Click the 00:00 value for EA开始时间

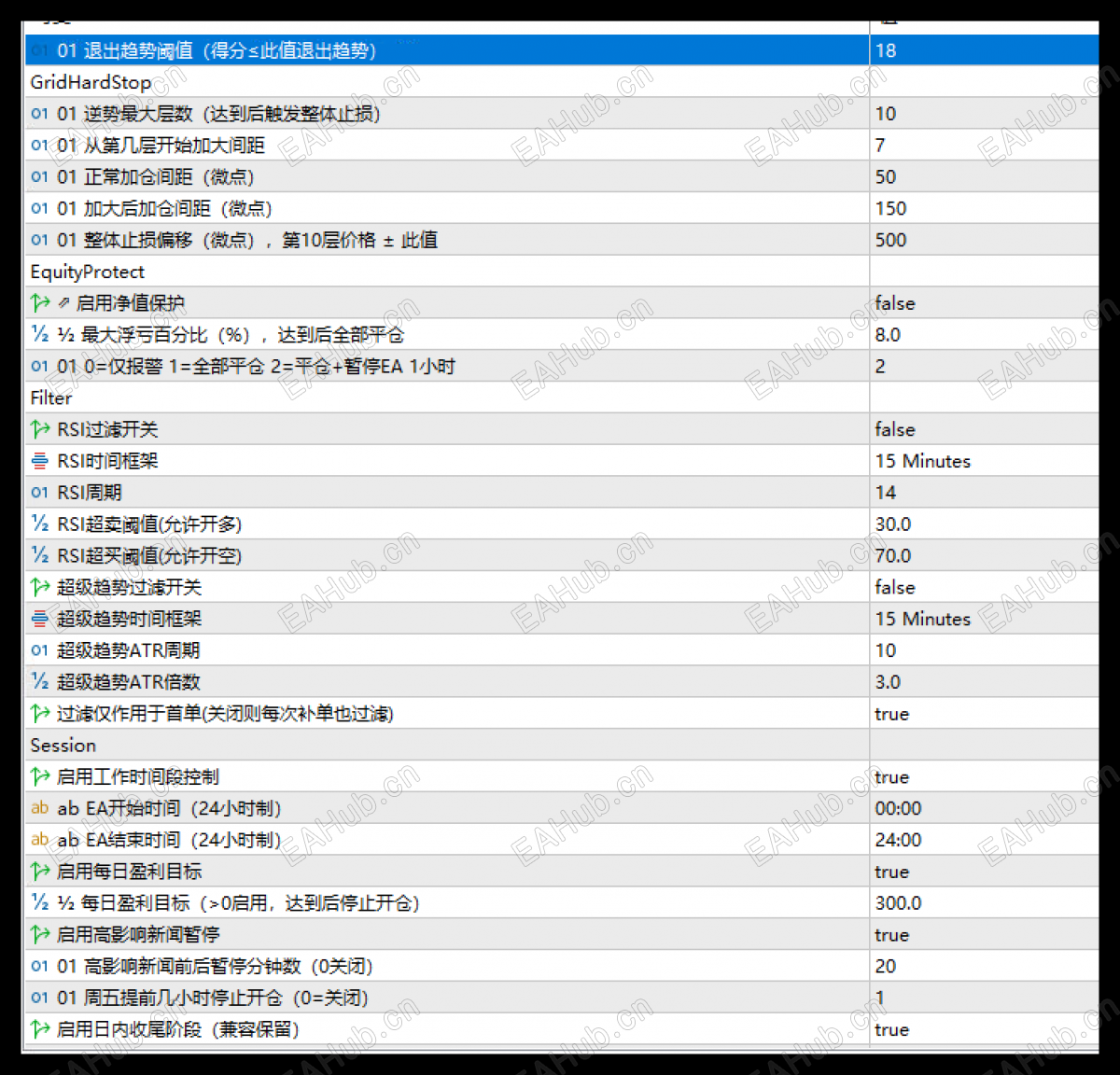pos(898,808)
